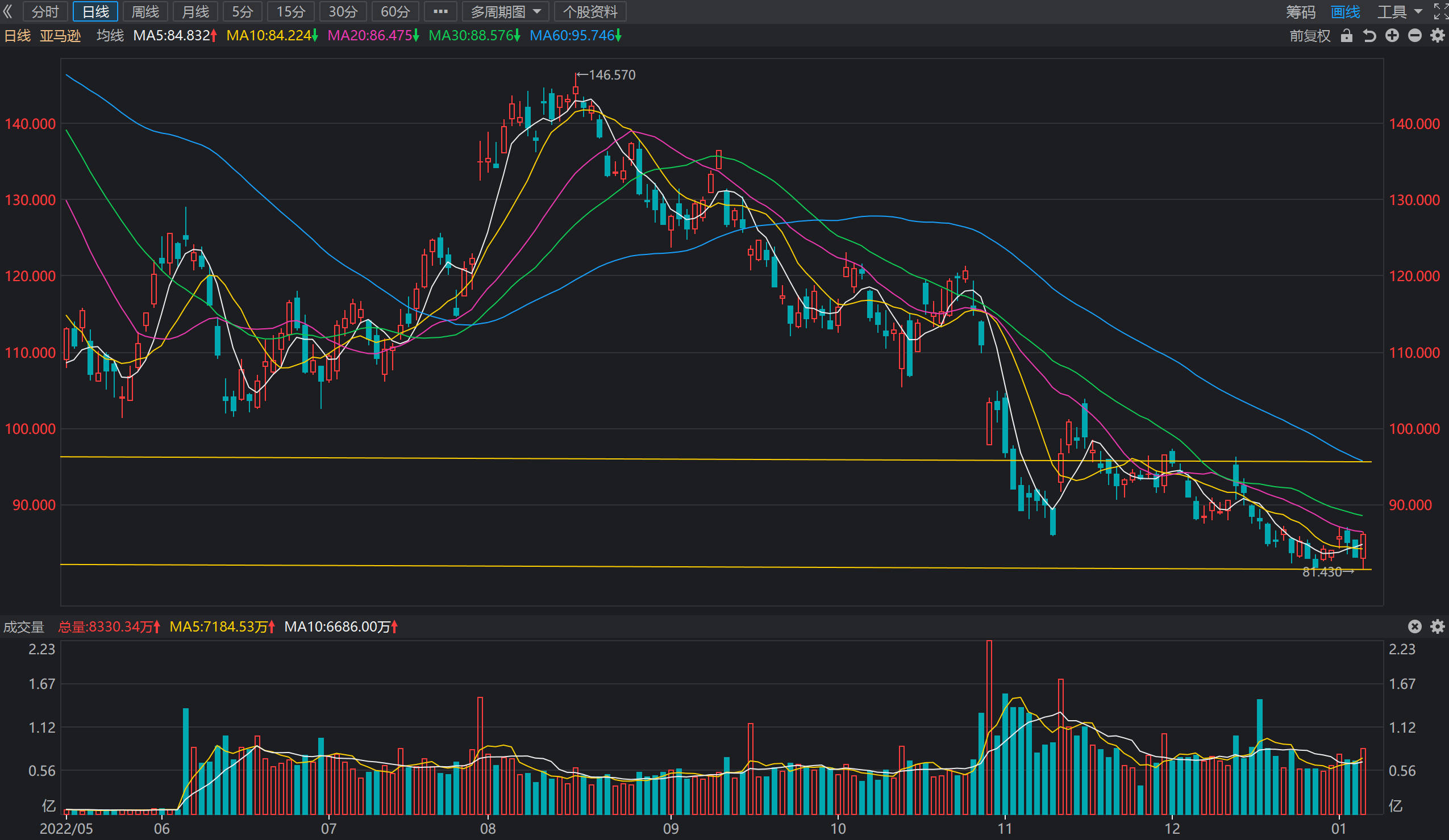Open chart settings gear icon at top
This screenshot has height=840, width=1449.
[x=1438, y=36]
